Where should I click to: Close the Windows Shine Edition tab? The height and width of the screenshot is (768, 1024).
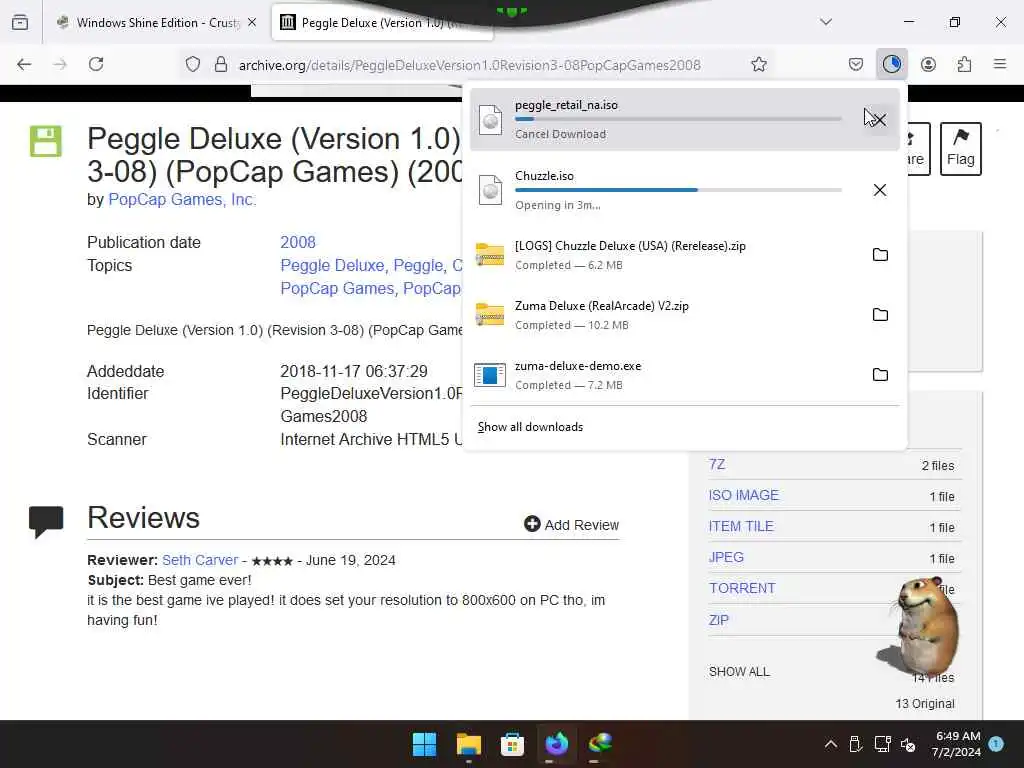tap(252, 22)
